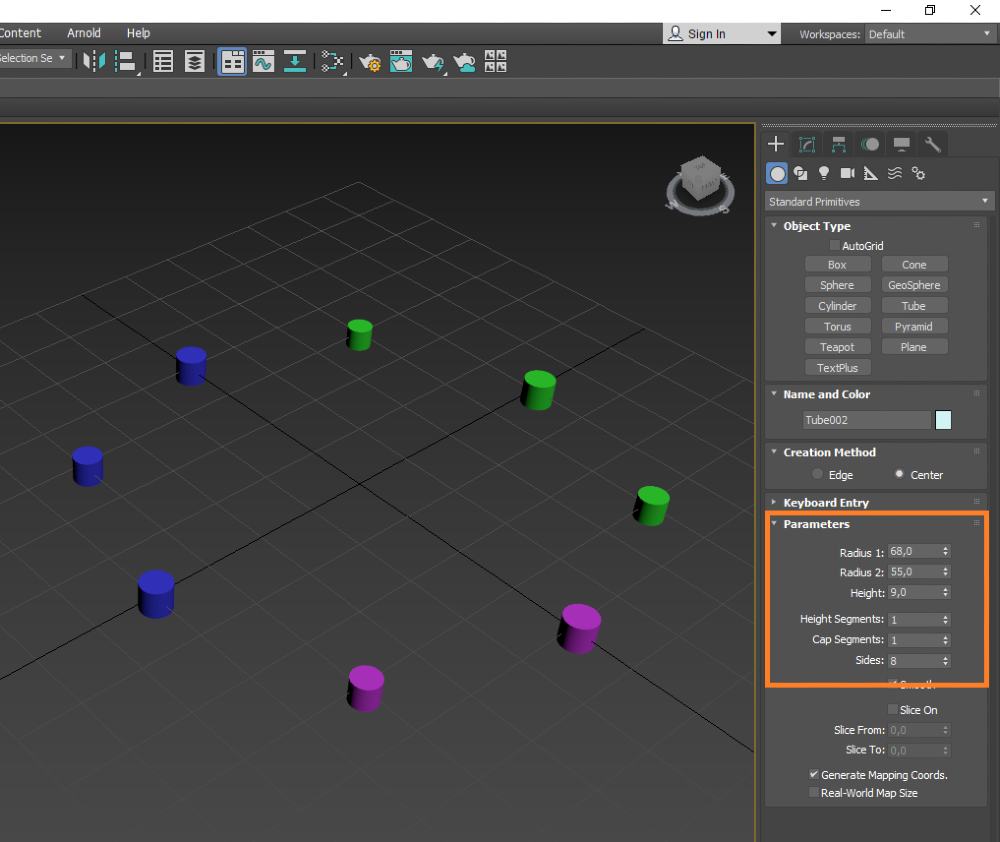Open the Schematic View
The image size is (1000, 842).
coord(332,61)
